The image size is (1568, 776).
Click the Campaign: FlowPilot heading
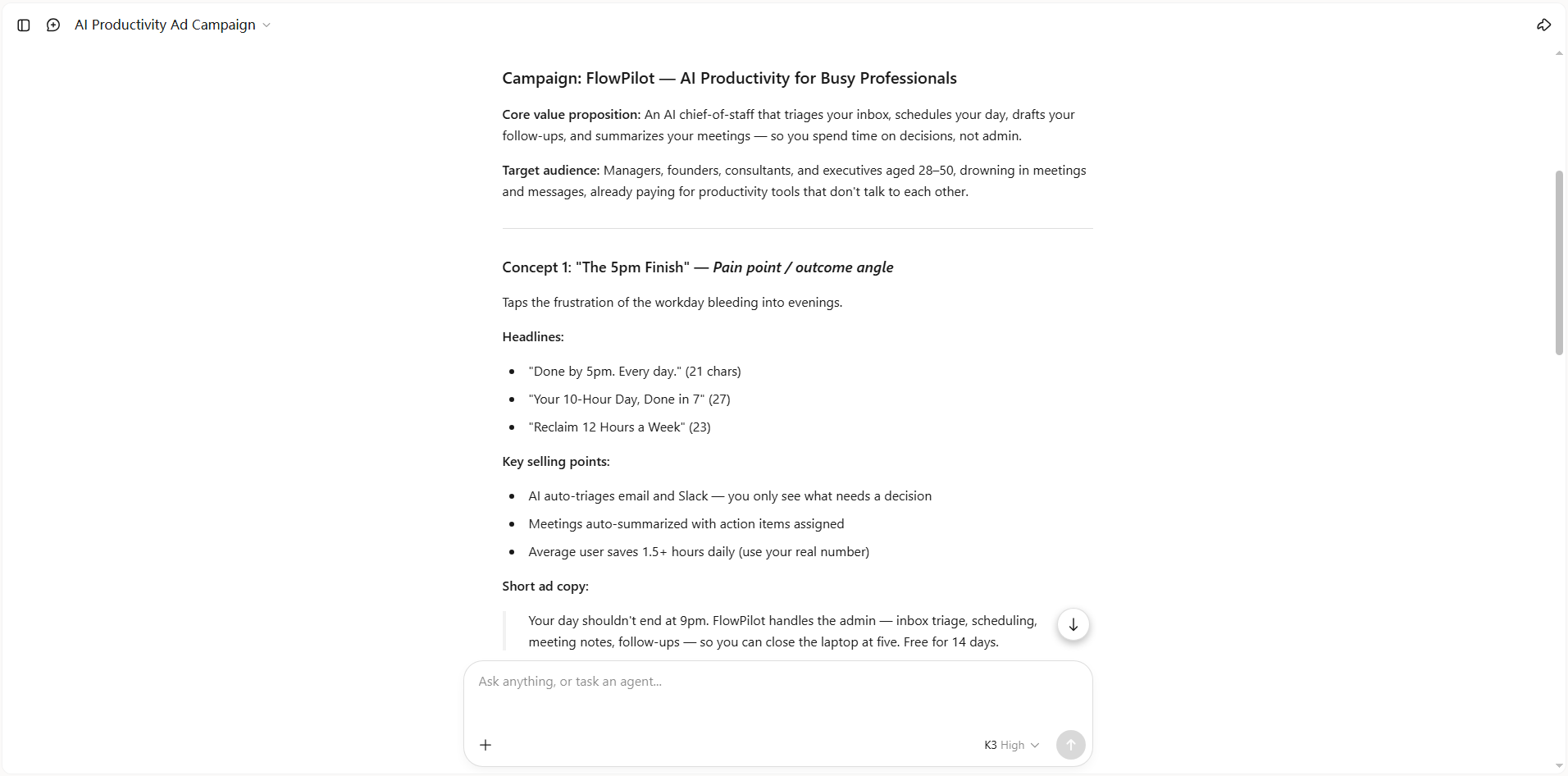click(x=729, y=78)
